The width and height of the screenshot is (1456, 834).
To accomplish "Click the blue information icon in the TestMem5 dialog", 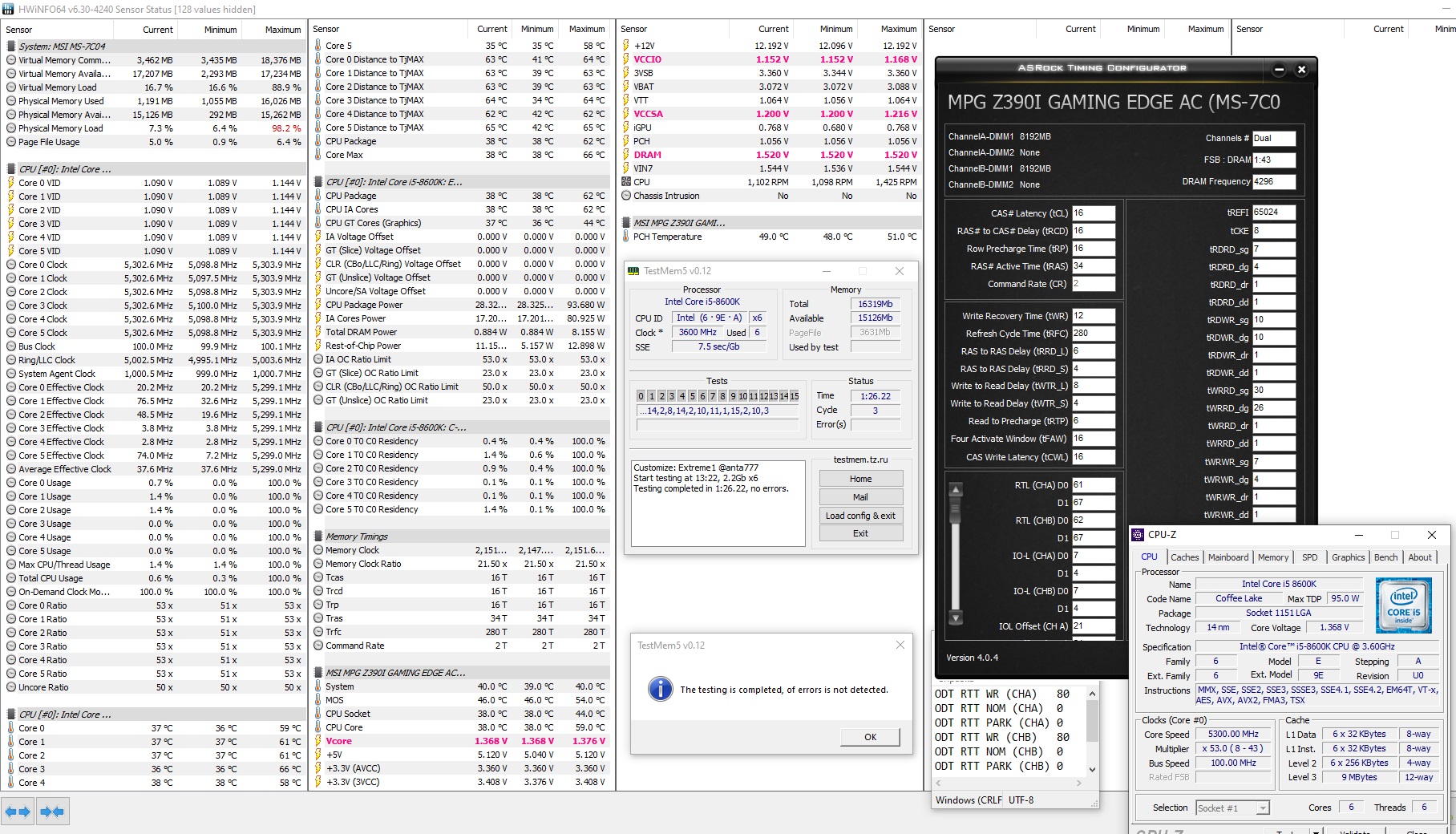I will (660, 689).
